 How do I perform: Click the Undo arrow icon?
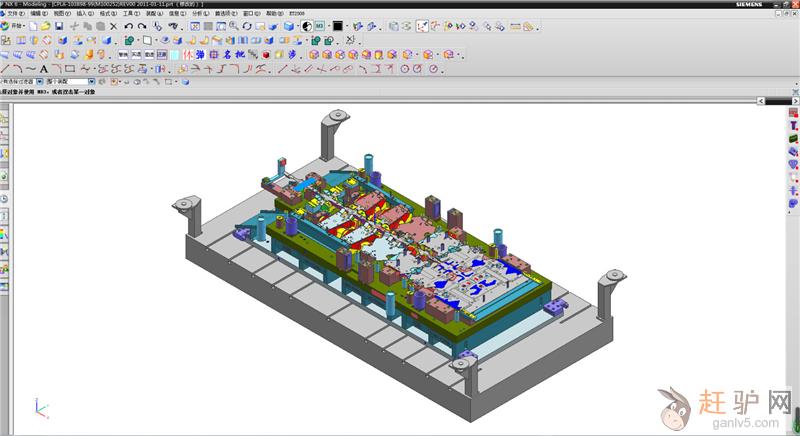point(129,26)
